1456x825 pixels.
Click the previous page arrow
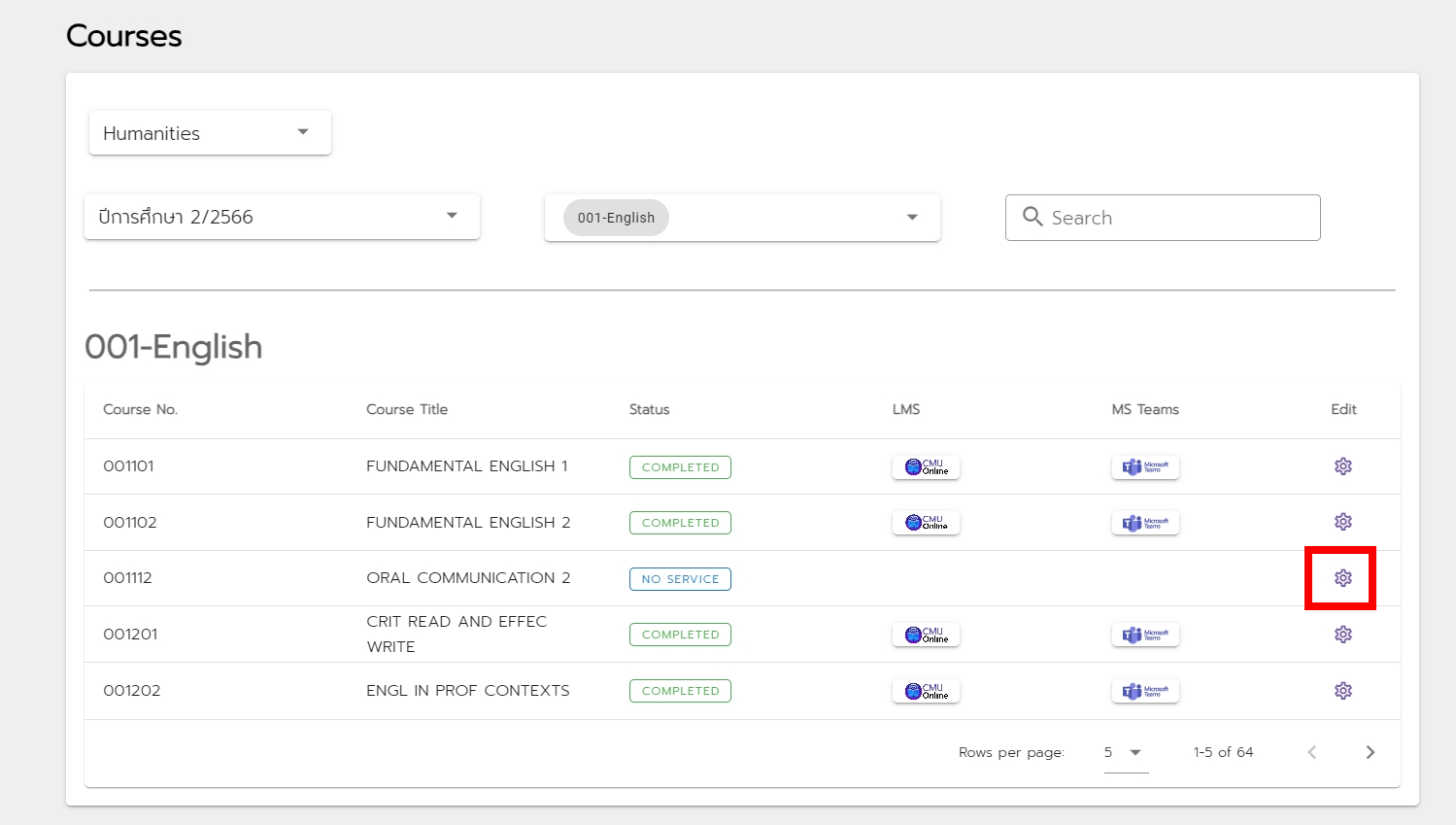coord(1311,752)
